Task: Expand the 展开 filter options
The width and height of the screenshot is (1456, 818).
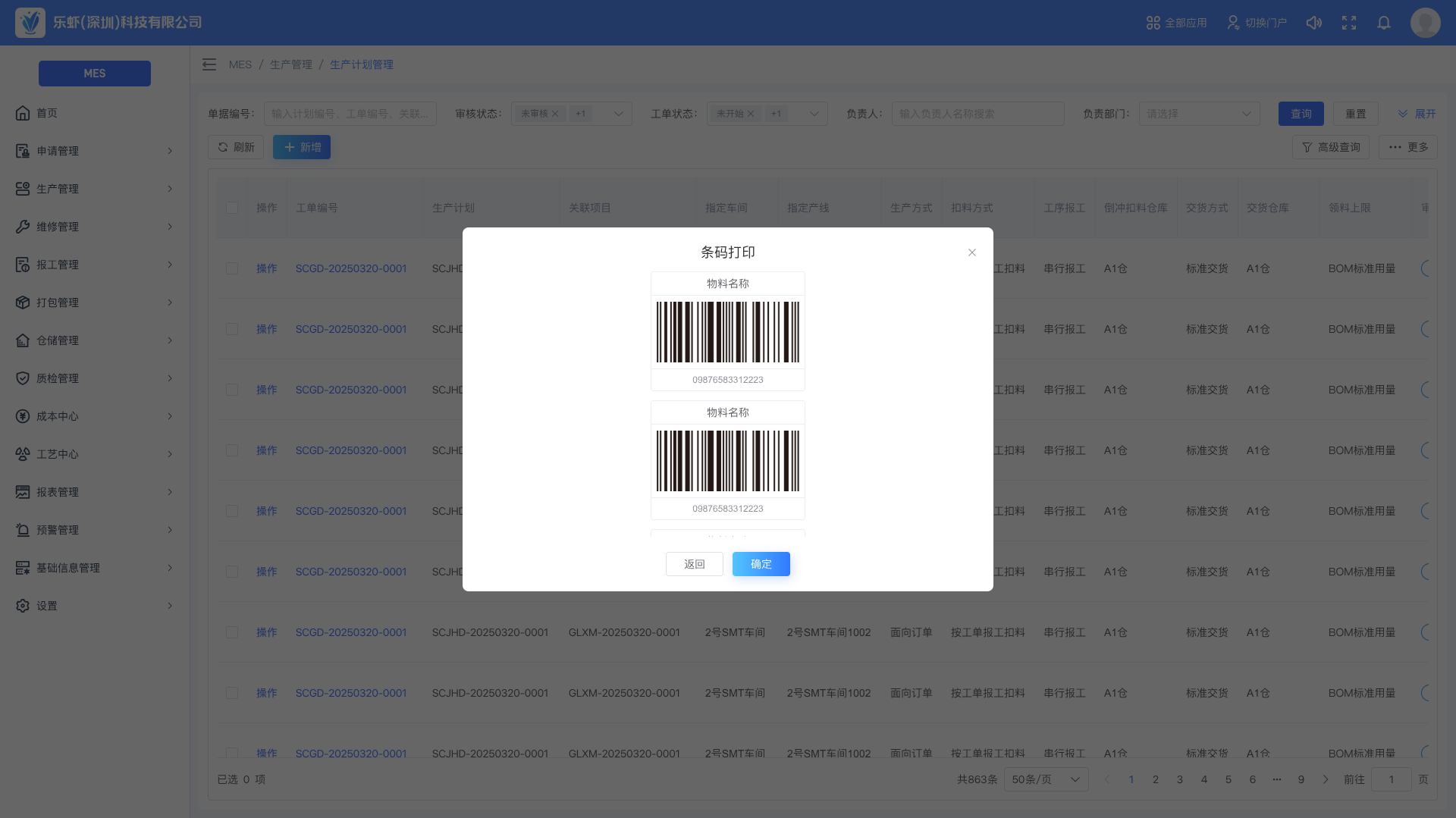Action: coord(1417,114)
